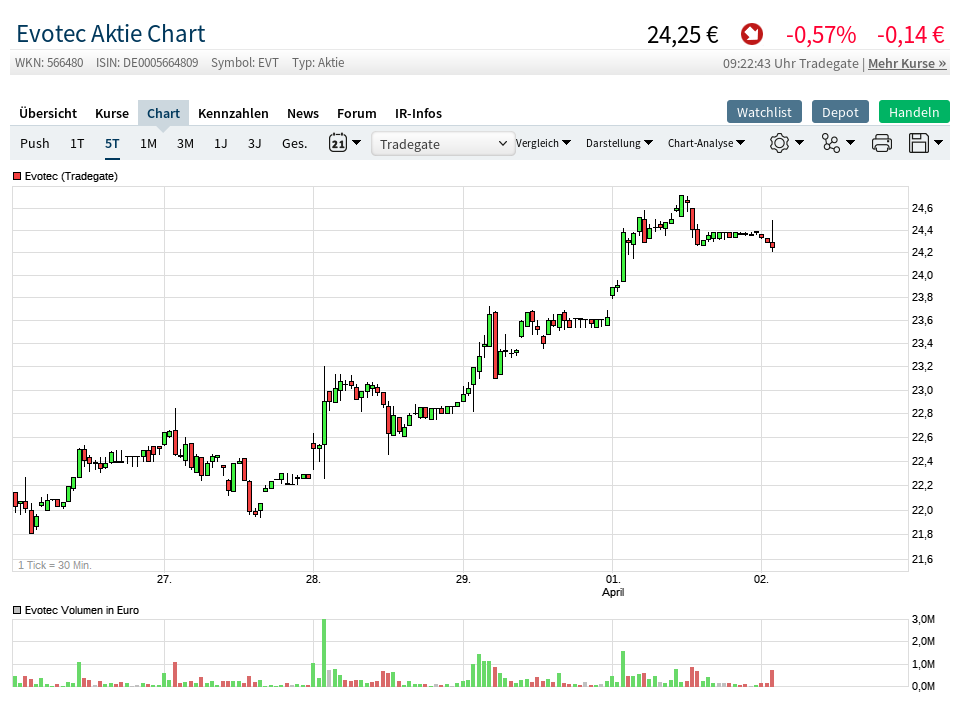Switch chart to 1M time range
The width and height of the screenshot is (965, 710).
click(x=148, y=143)
